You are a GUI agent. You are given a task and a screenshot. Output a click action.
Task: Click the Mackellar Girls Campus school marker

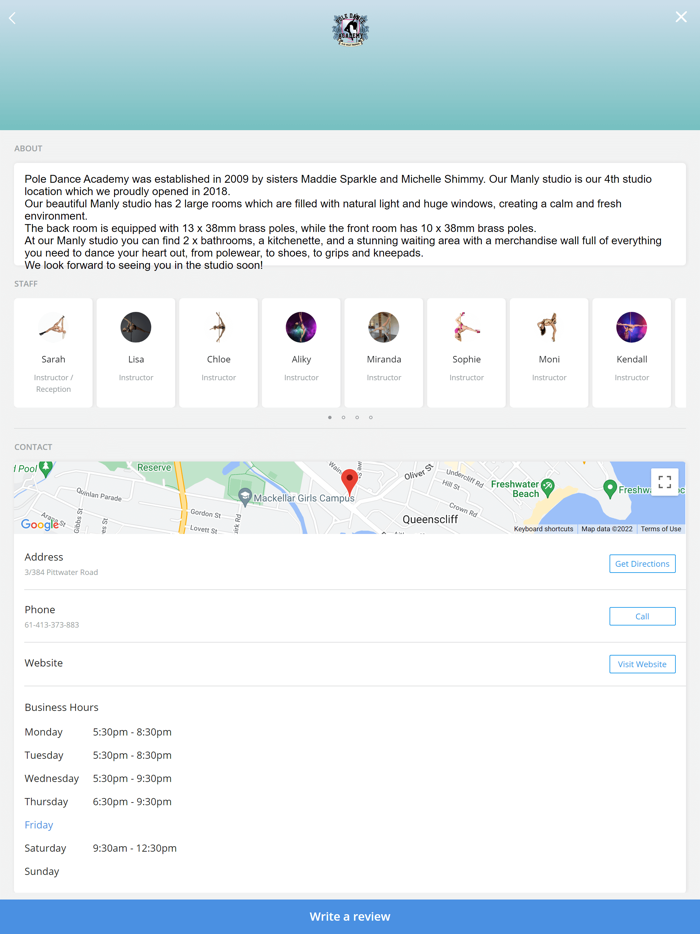[x=244, y=496]
